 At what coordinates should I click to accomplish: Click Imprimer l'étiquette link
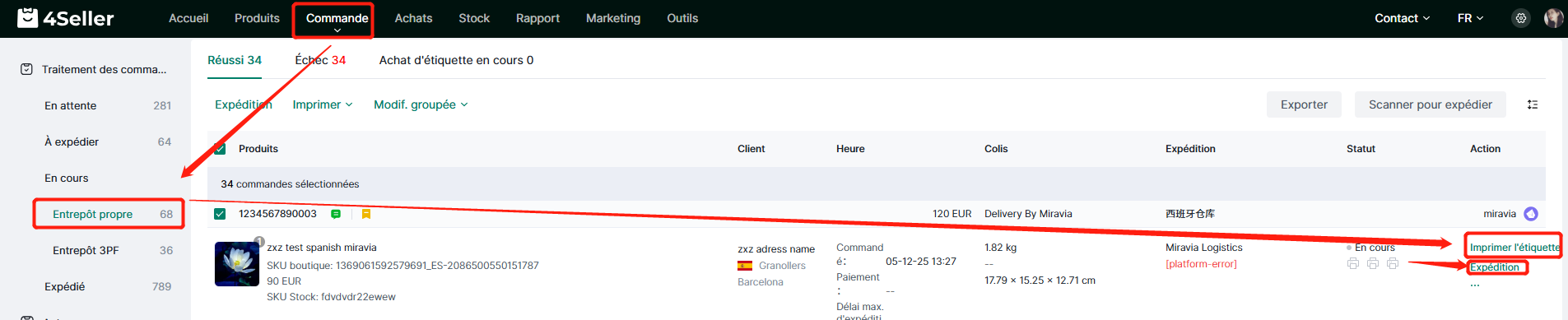tap(1514, 247)
